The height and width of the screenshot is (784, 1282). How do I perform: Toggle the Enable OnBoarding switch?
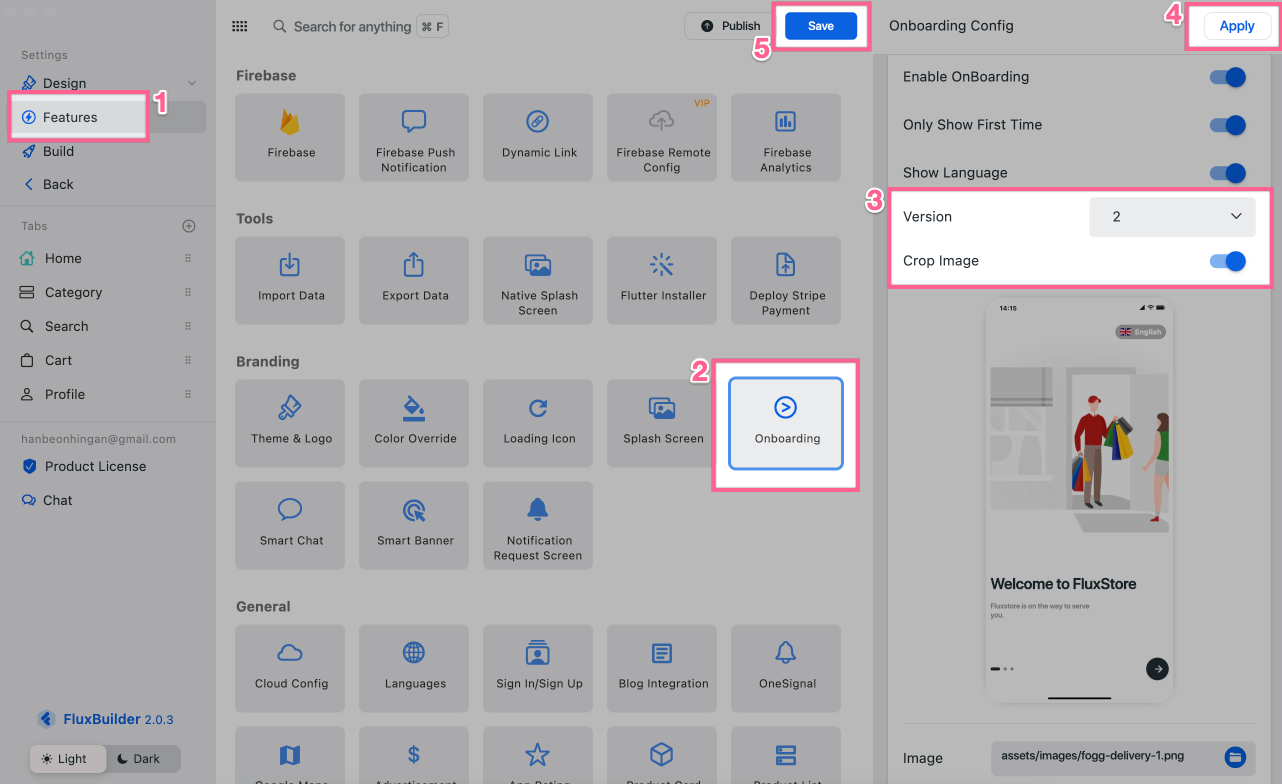point(1227,77)
